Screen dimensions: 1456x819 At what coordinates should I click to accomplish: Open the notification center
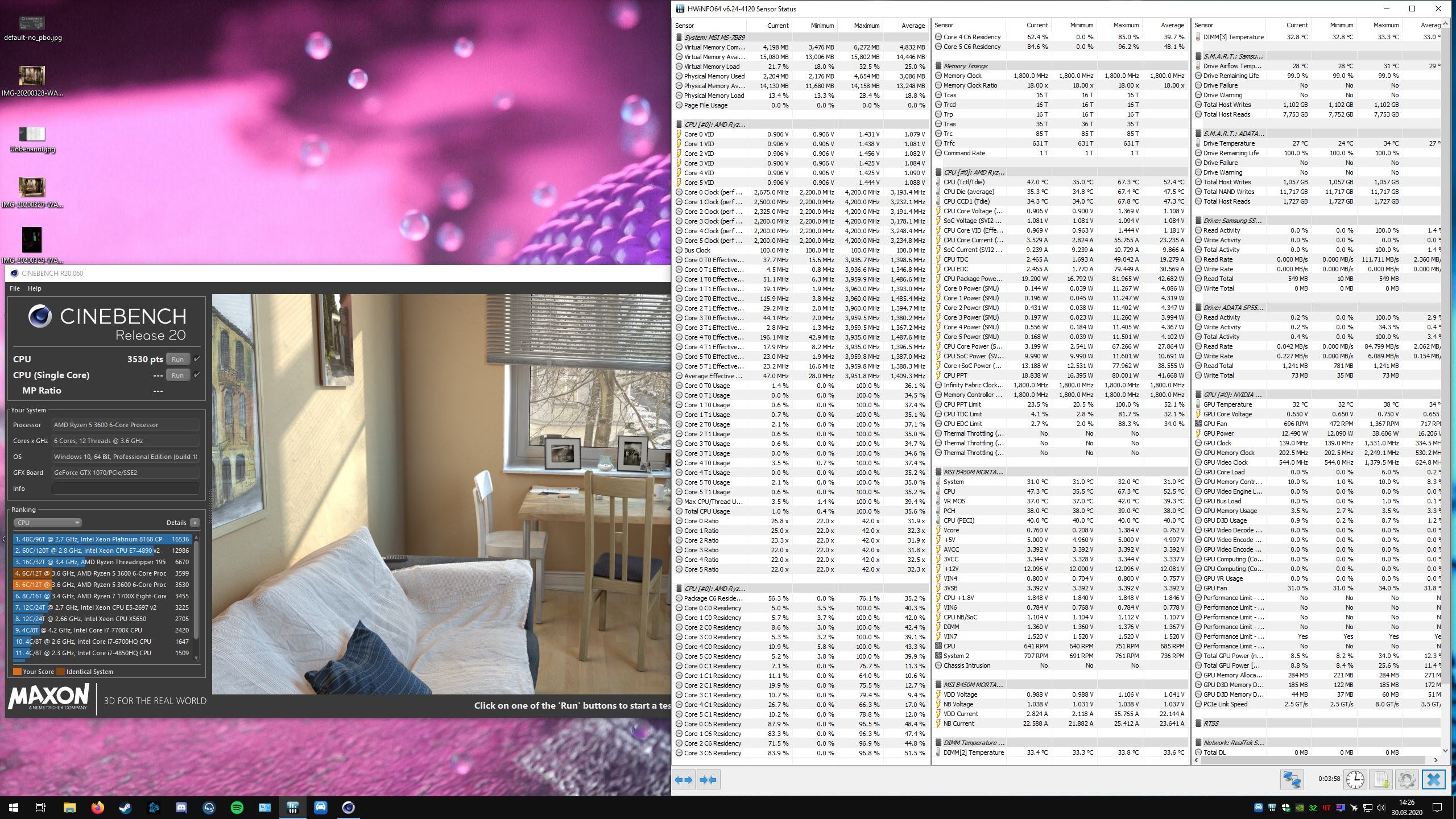point(1437,807)
